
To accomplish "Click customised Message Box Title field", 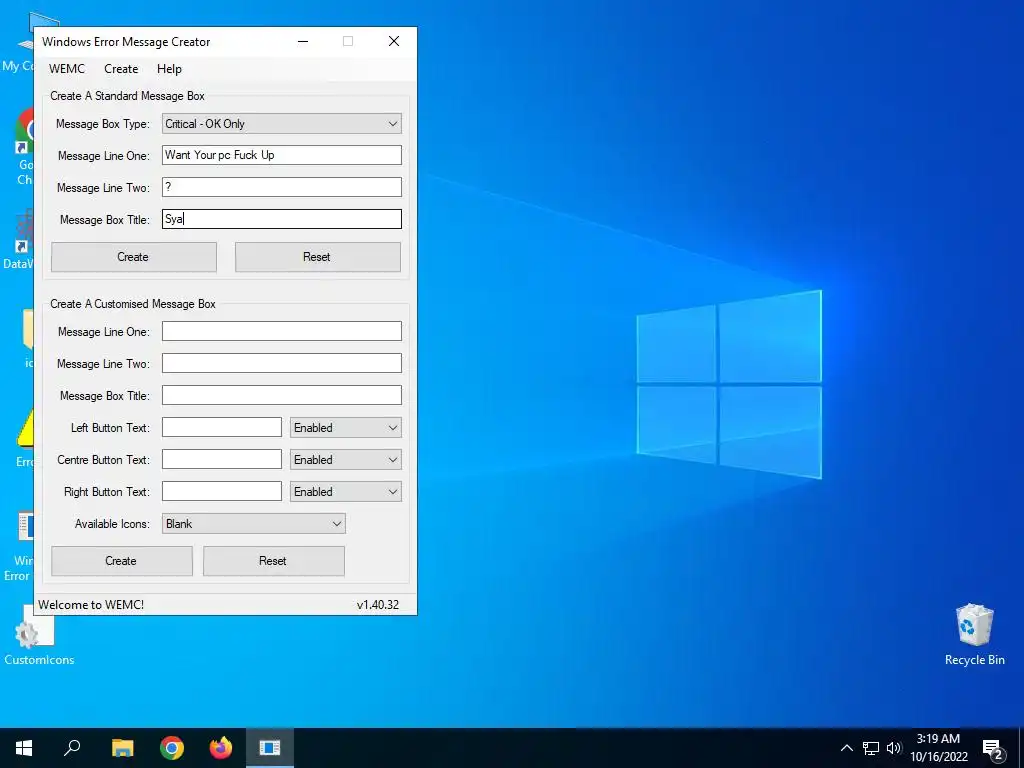I will point(281,395).
